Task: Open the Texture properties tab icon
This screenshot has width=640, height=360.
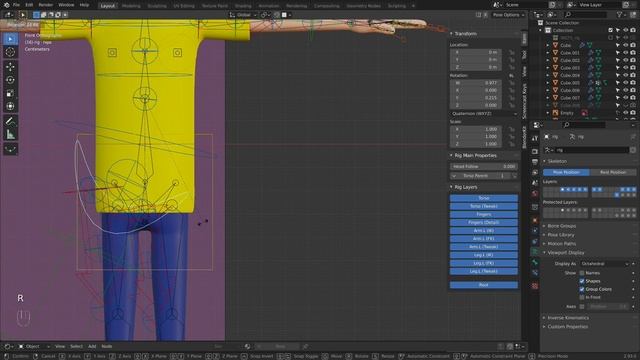Action: 535,286
